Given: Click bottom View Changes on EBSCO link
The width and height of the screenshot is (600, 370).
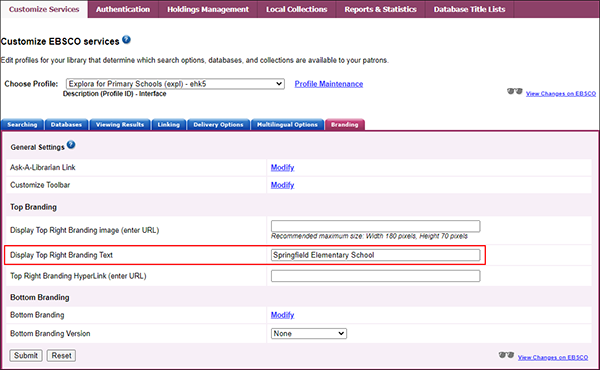Looking at the screenshot, I should 553,357.
